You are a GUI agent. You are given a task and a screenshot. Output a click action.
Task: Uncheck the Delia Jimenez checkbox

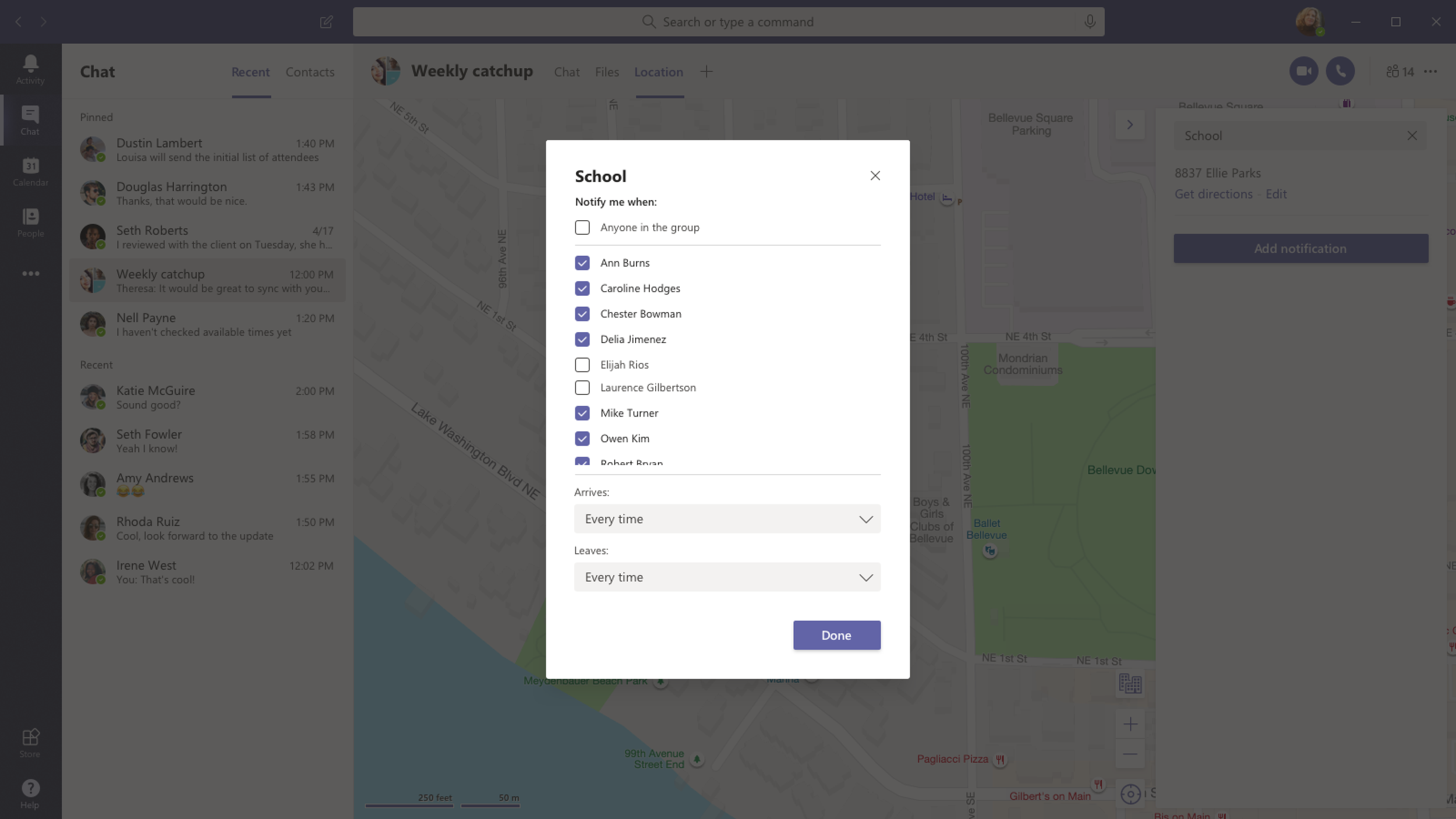click(x=582, y=339)
